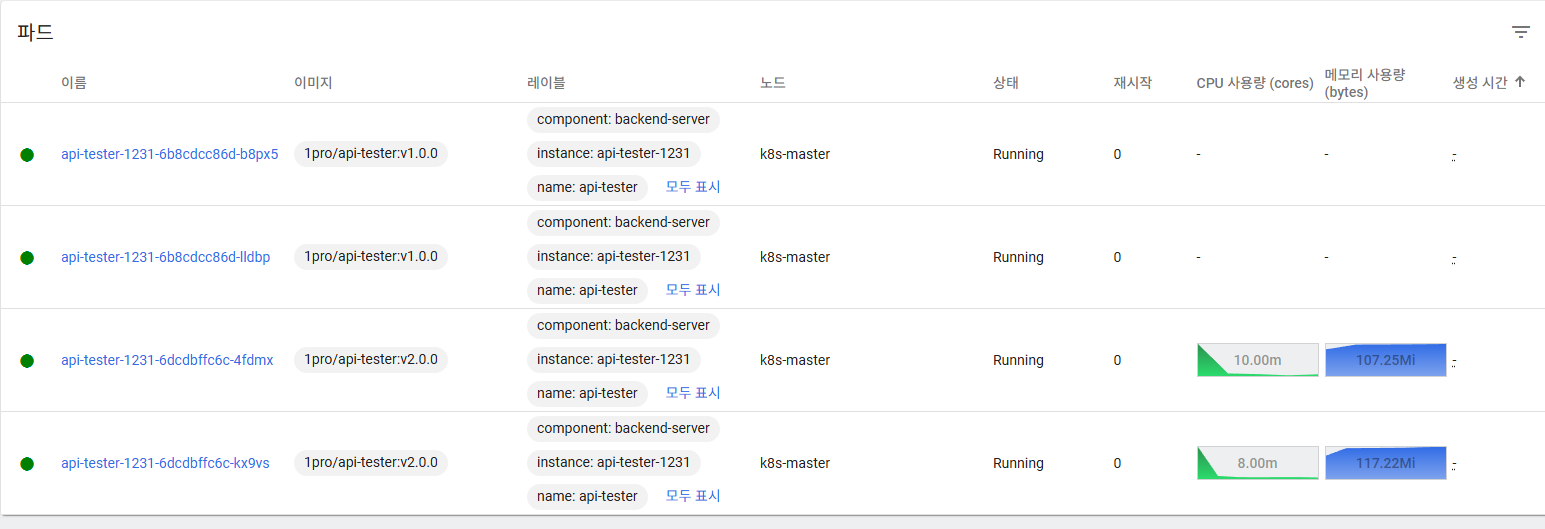Open pod api-tester-1231-6b8cdcc86d-b8px5
The width and height of the screenshot is (1545, 529).
click(169, 154)
